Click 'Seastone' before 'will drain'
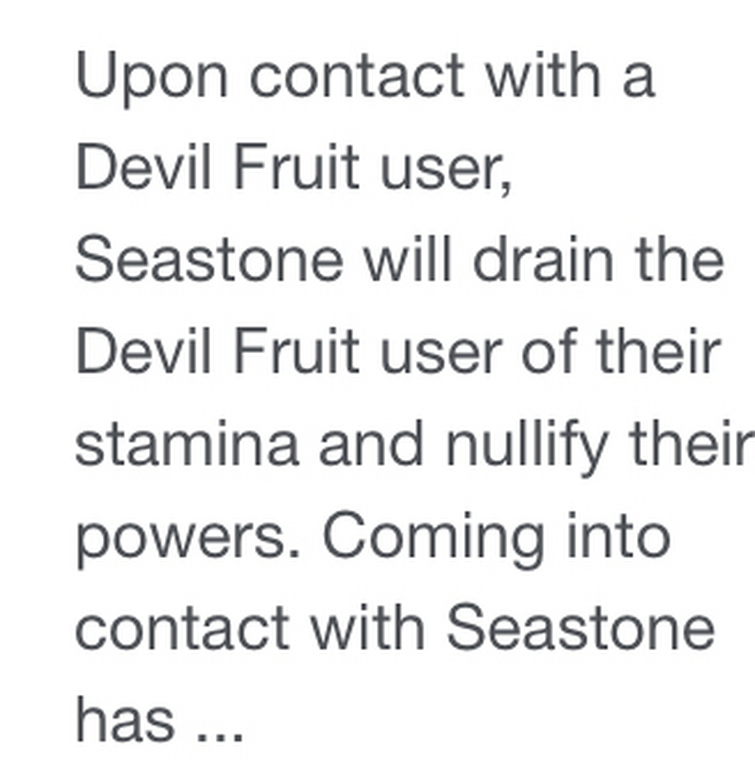 (x=209, y=259)
